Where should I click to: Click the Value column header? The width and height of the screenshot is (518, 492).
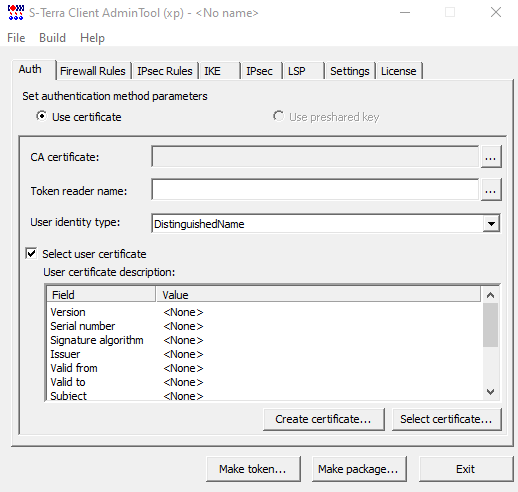318,295
